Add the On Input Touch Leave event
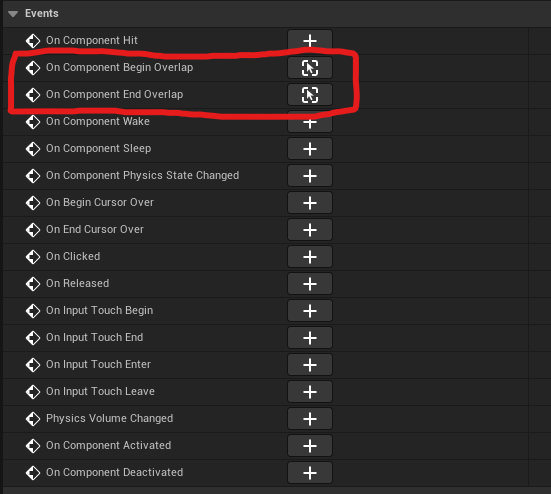The image size is (551, 494). pyautogui.click(x=310, y=391)
